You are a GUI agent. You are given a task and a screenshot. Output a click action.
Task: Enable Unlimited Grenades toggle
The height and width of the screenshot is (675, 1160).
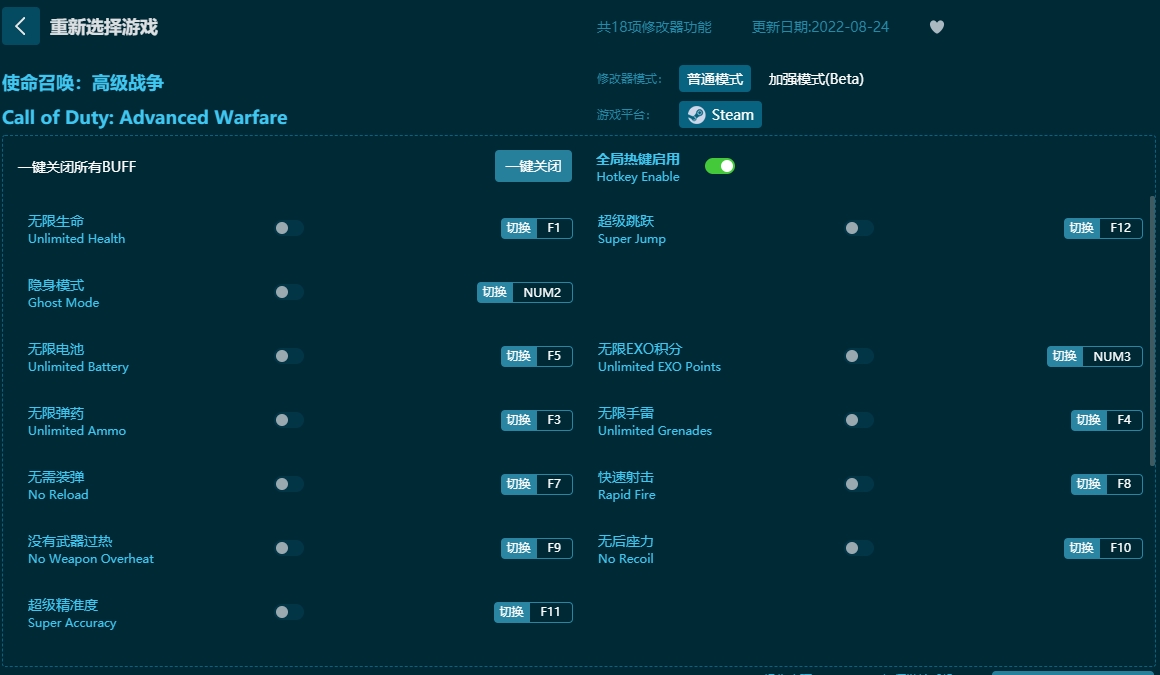(859, 420)
